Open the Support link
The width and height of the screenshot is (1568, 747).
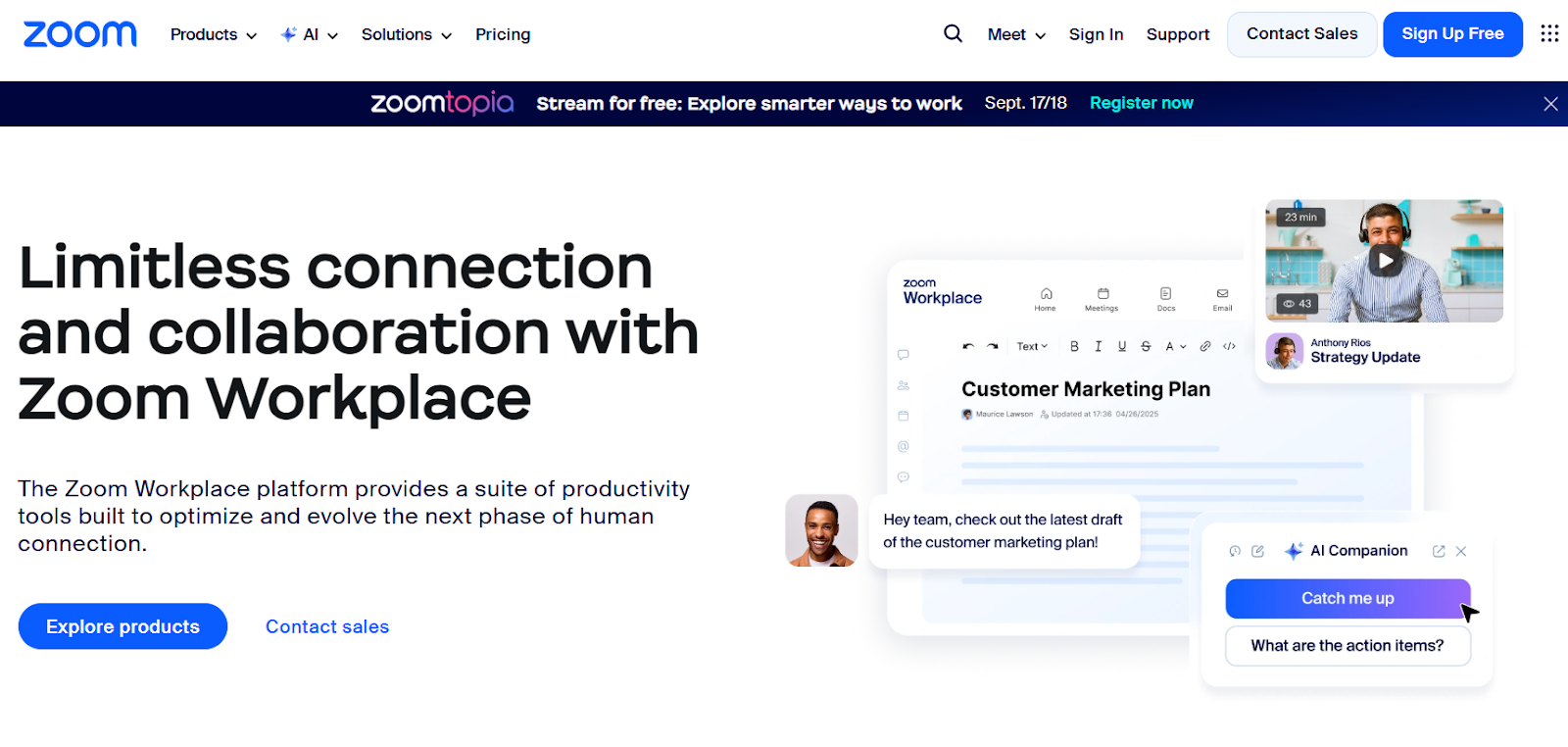(x=1178, y=34)
